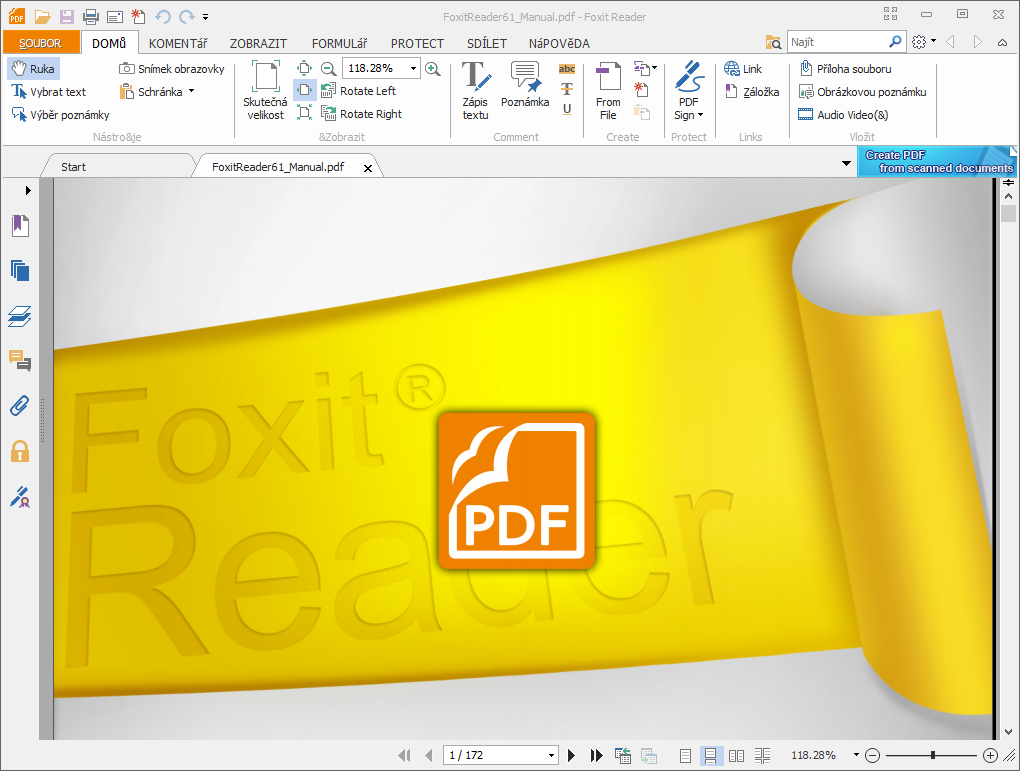The image size is (1020, 771).
Task: Open the 1 / 172 page number dropdown
Action: point(551,755)
